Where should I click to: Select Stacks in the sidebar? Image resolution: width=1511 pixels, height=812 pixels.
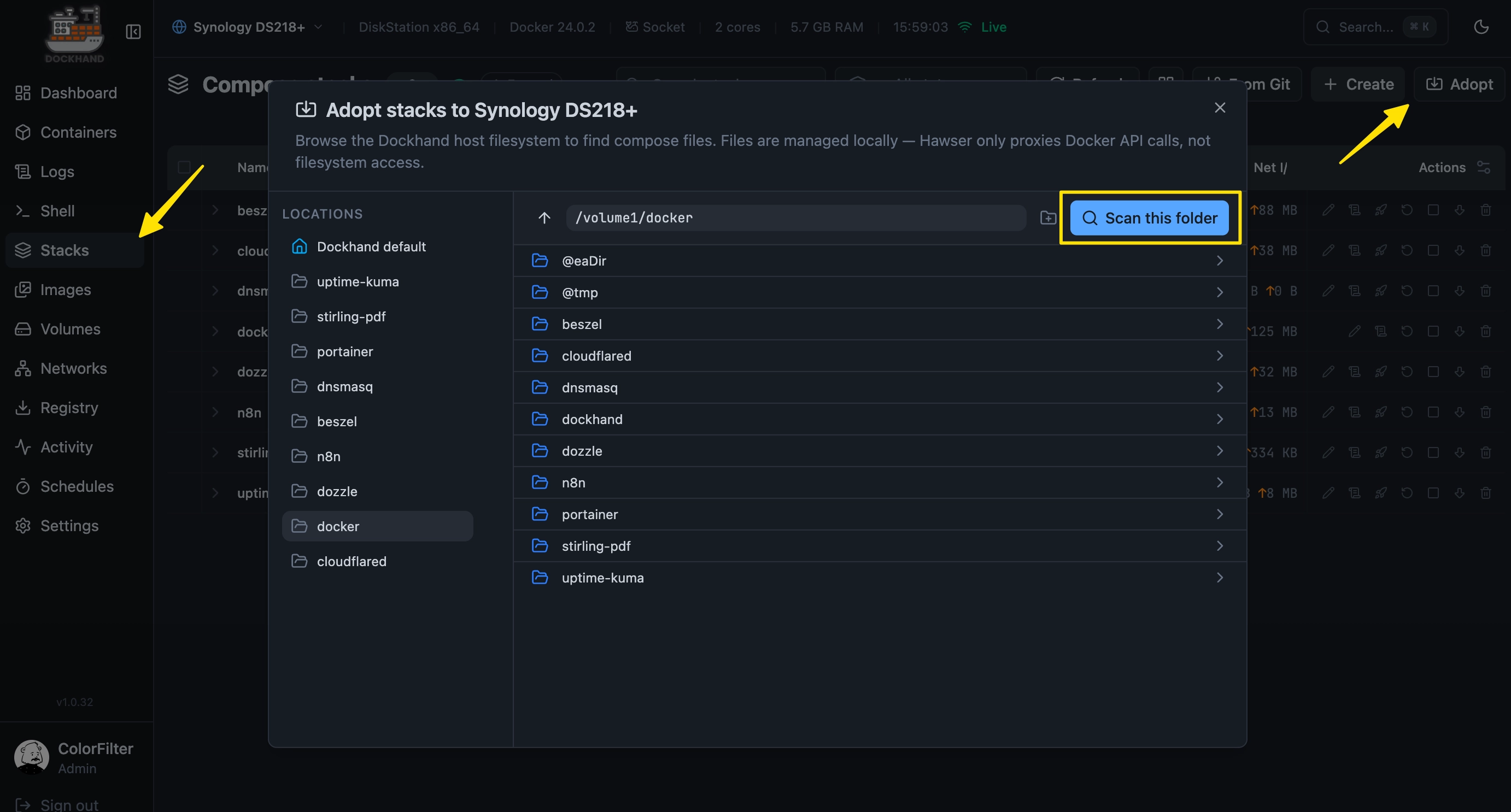pos(75,250)
